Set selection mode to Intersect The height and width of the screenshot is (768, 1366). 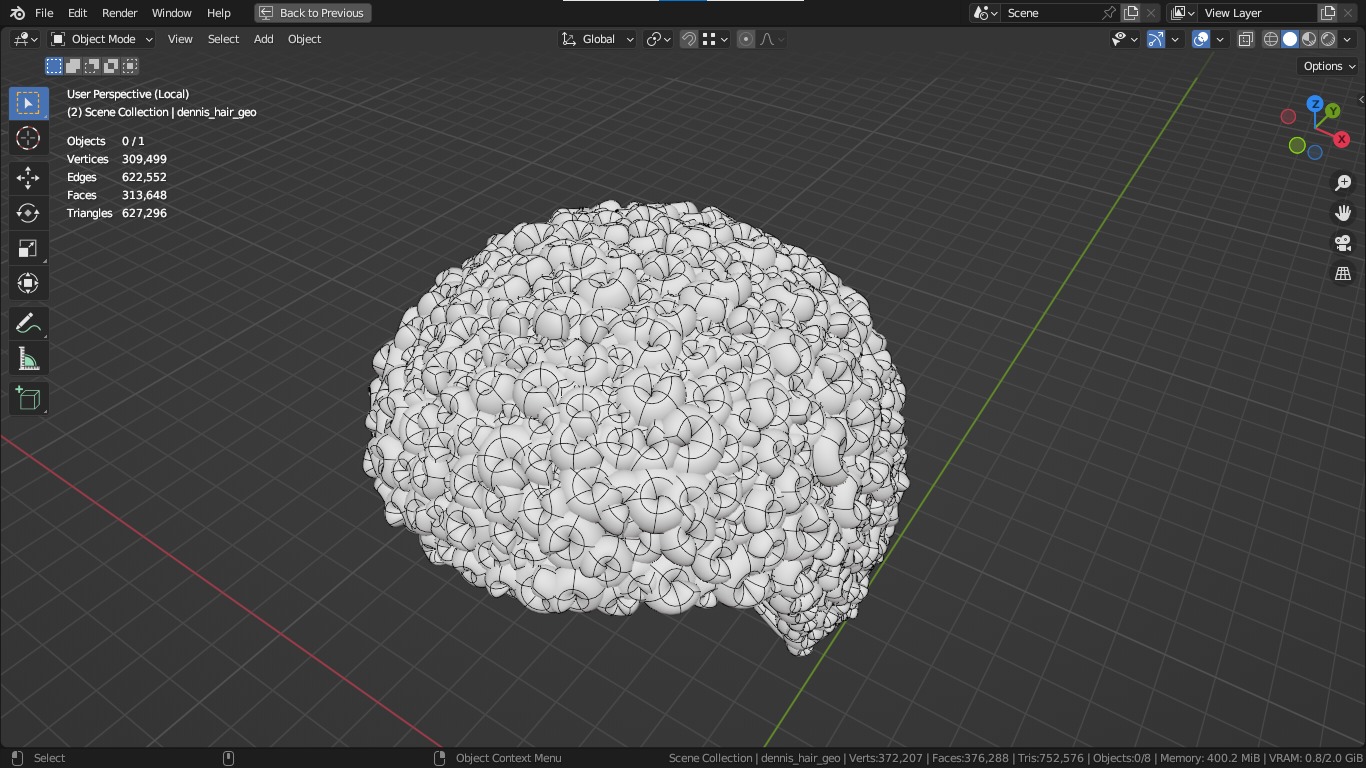coord(130,66)
